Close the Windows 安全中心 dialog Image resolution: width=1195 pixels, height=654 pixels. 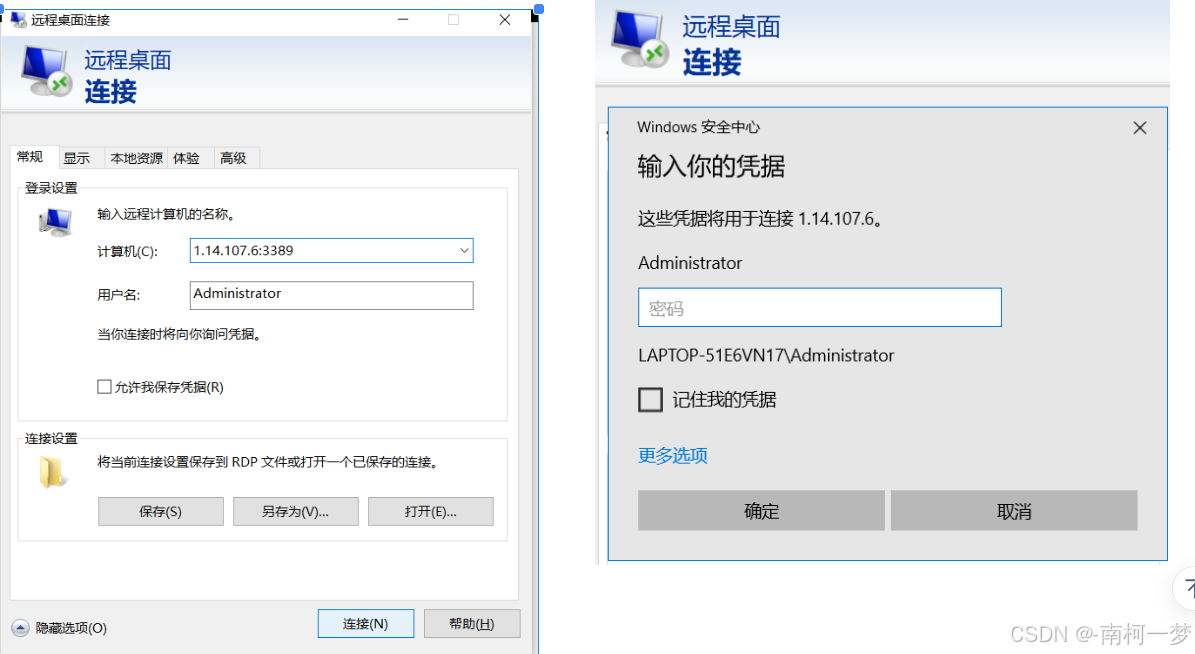click(1139, 128)
